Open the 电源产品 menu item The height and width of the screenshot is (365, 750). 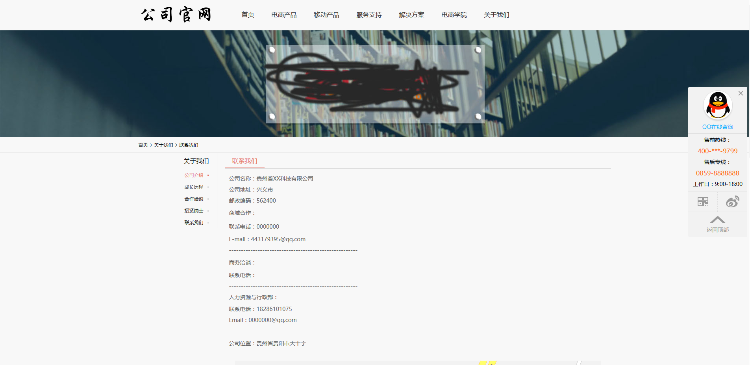tap(284, 15)
